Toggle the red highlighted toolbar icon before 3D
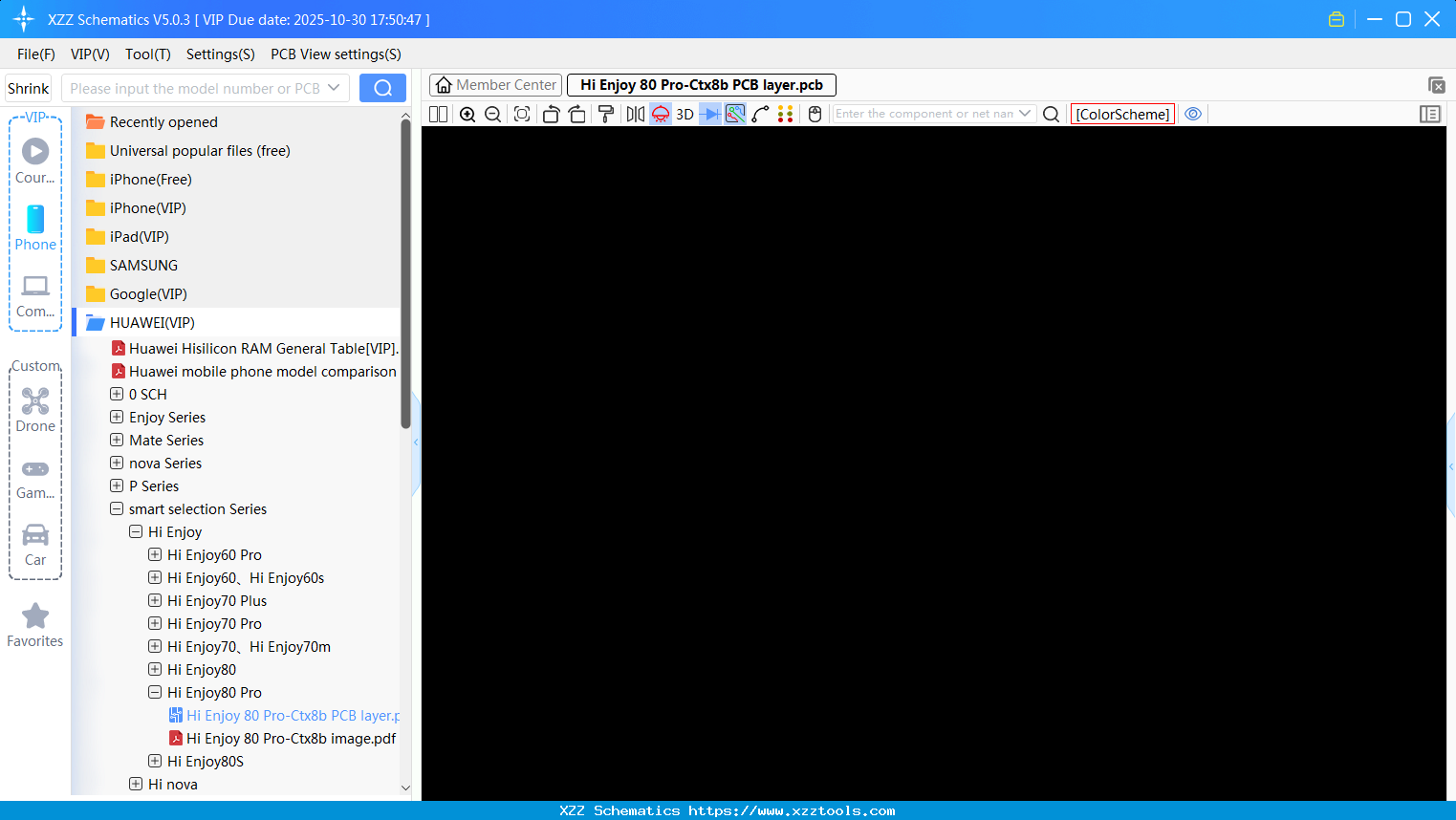 tap(661, 114)
